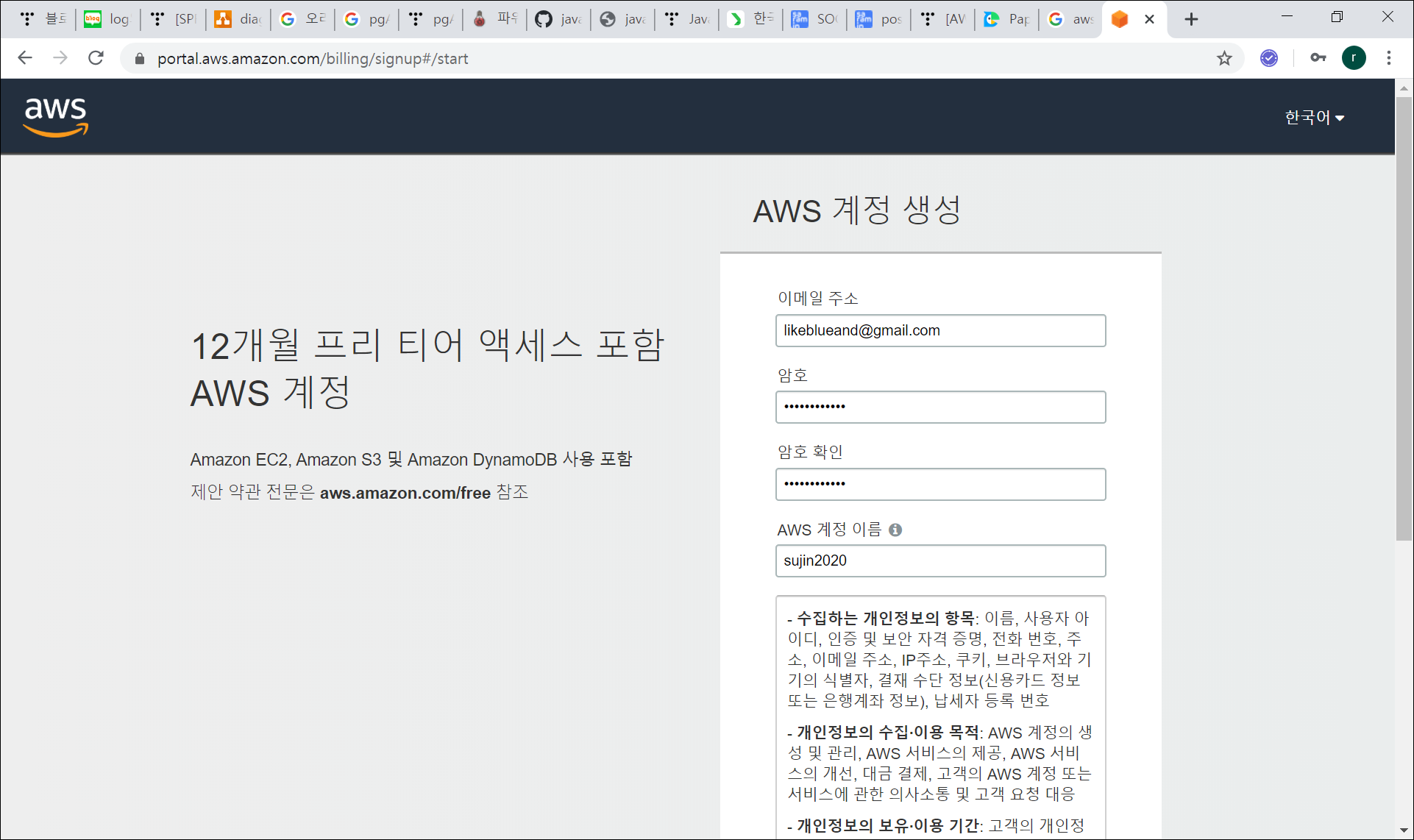Click the scrollbar up arrow
Viewport: 1414px width, 840px height.
[1404, 88]
